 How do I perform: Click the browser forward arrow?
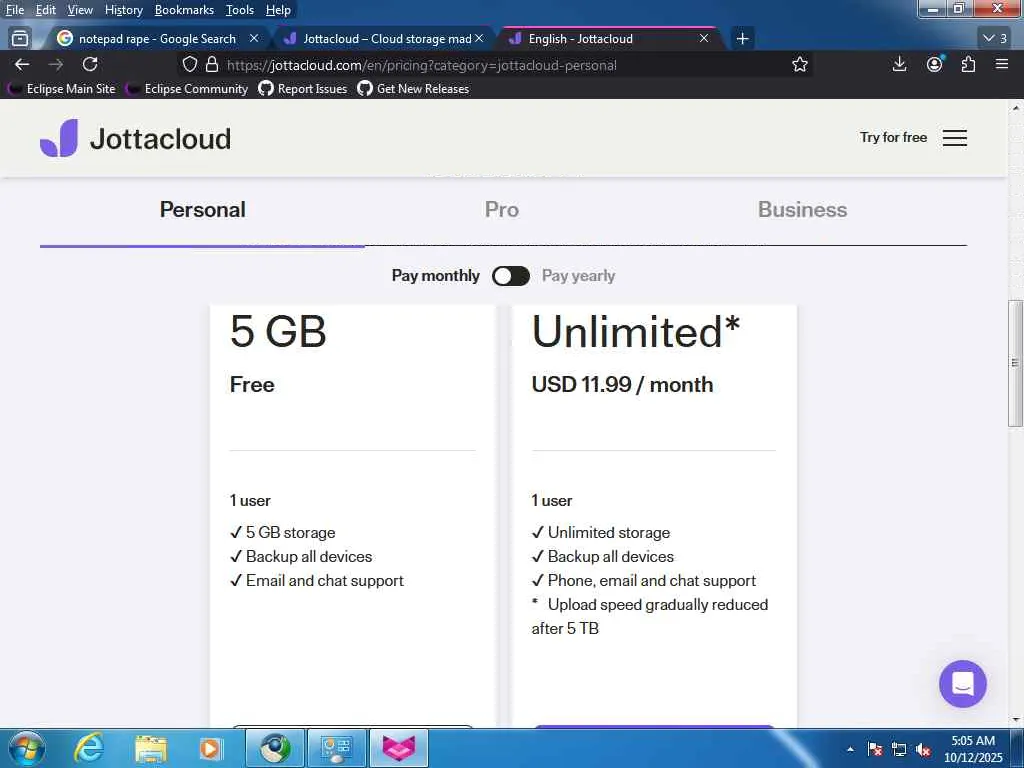pyautogui.click(x=56, y=64)
